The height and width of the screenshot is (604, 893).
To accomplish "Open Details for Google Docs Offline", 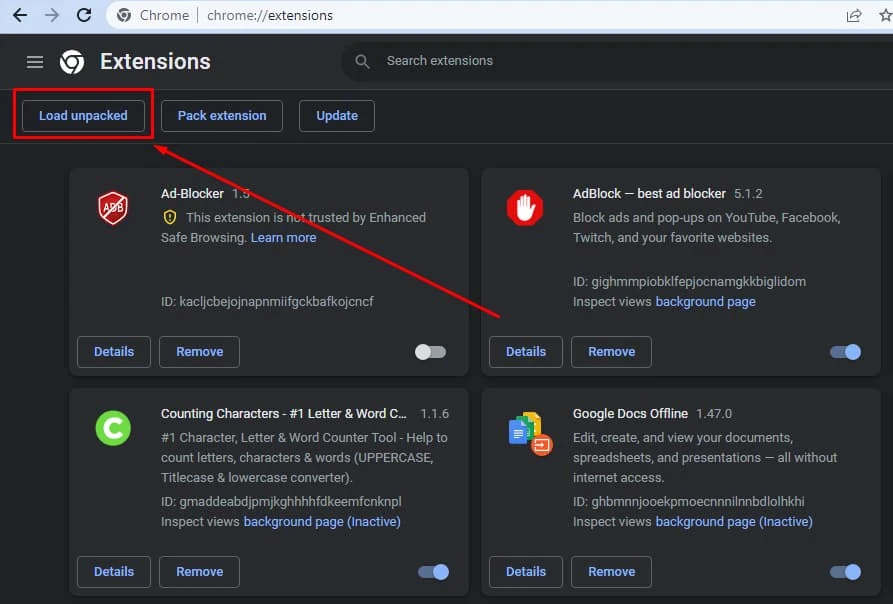I will click(526, 572).
